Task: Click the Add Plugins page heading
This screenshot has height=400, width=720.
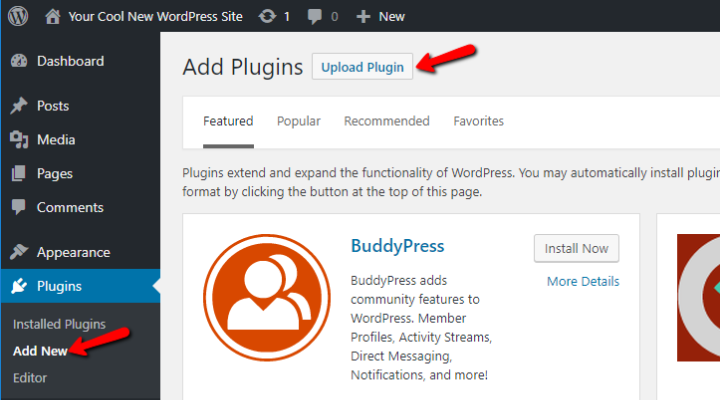Action: coord(242,67)
